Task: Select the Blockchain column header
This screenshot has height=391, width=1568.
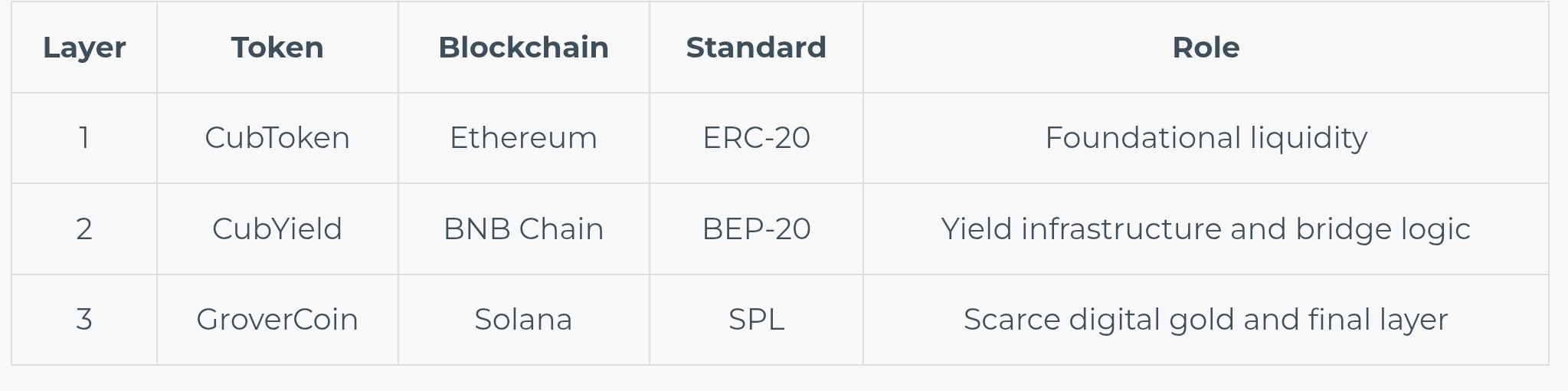Action: (523, 48)
